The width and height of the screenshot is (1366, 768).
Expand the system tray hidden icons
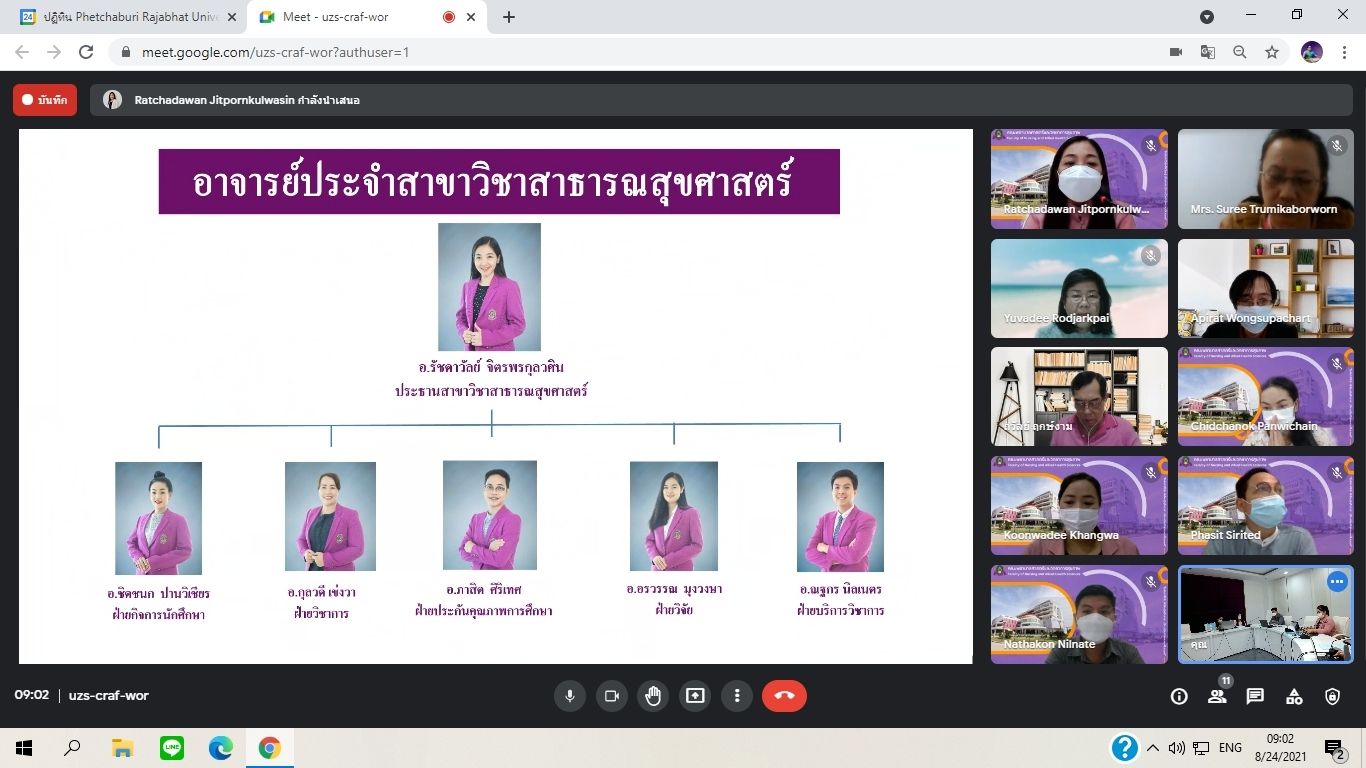pos(1152,748)
